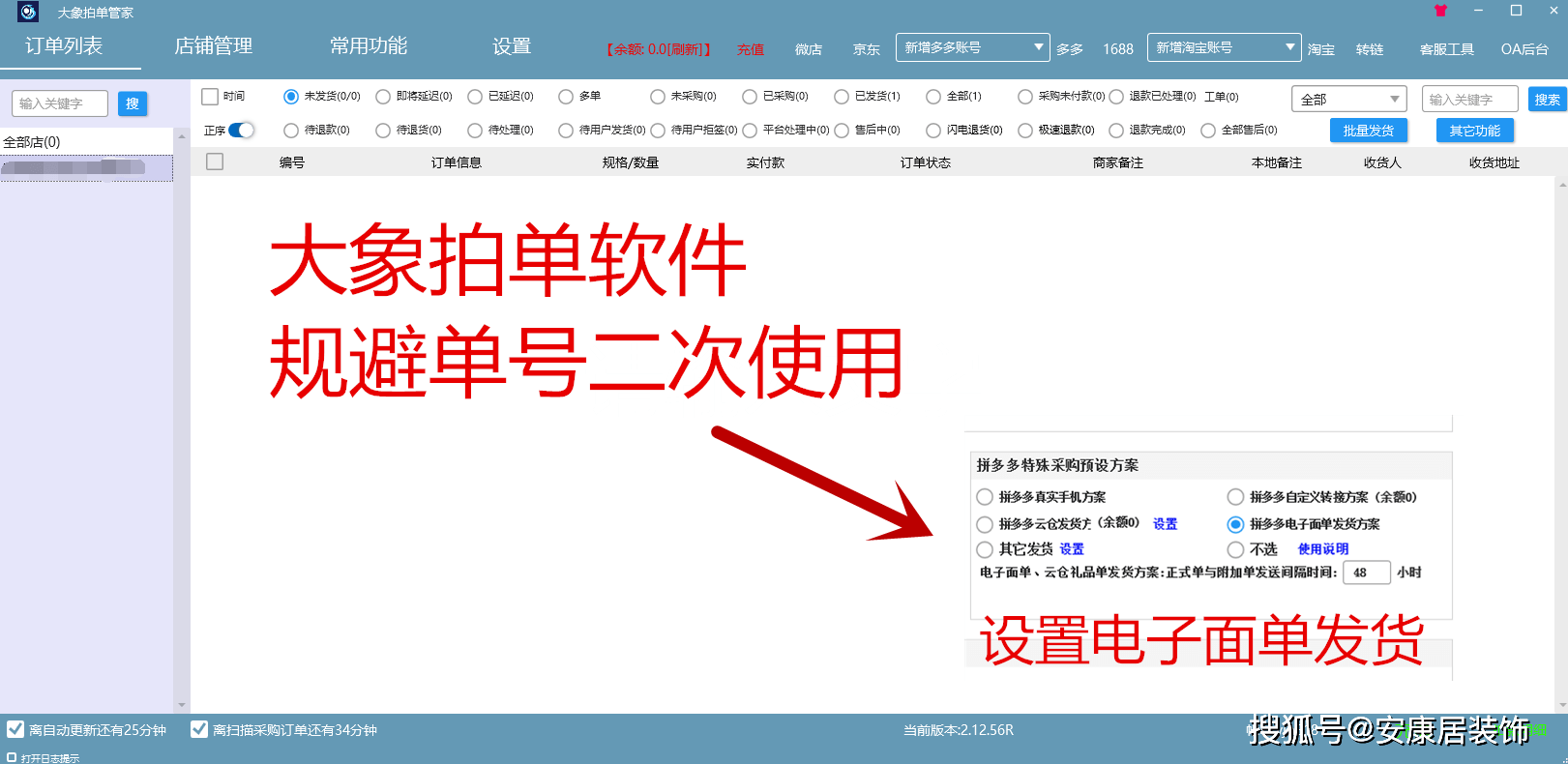Select 退款已处理(0) filter
Screen dimensions: 1568x764
click(x=1116, y=97)
